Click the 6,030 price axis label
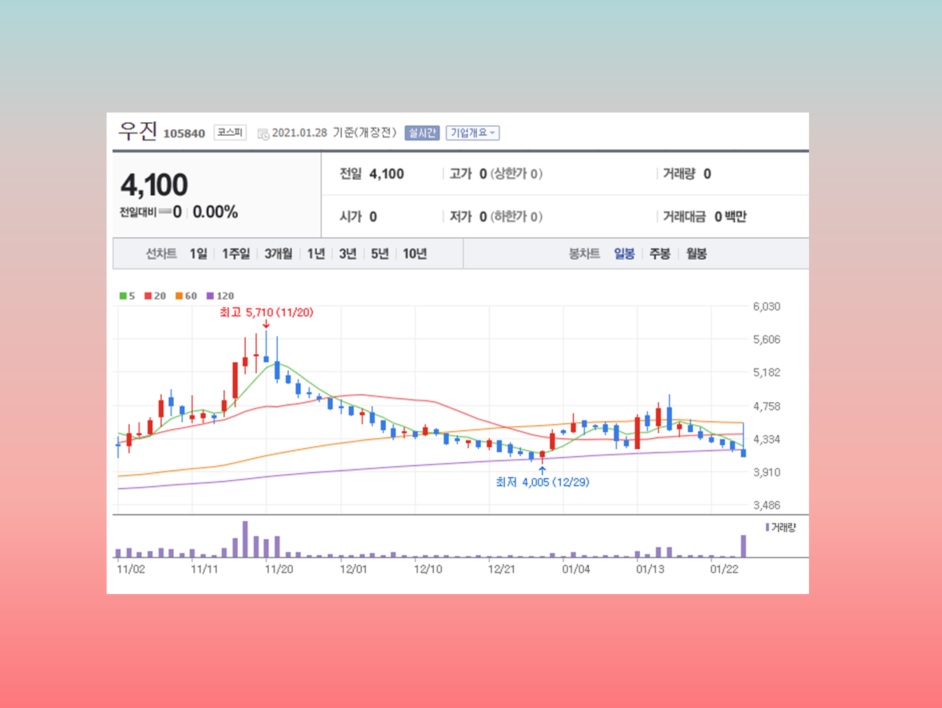 767,307
